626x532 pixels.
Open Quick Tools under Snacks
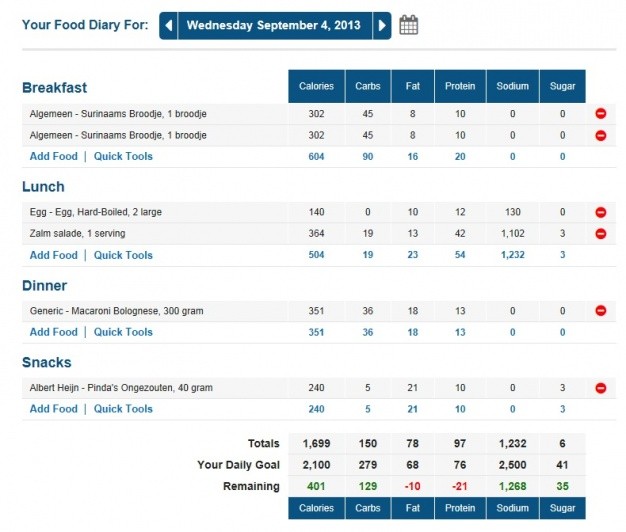123,409
